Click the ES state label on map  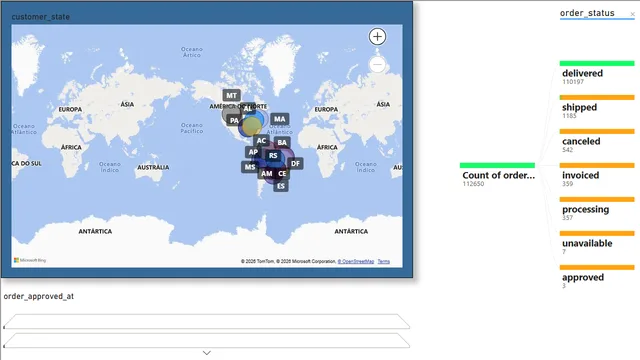[x=281, y=186]
